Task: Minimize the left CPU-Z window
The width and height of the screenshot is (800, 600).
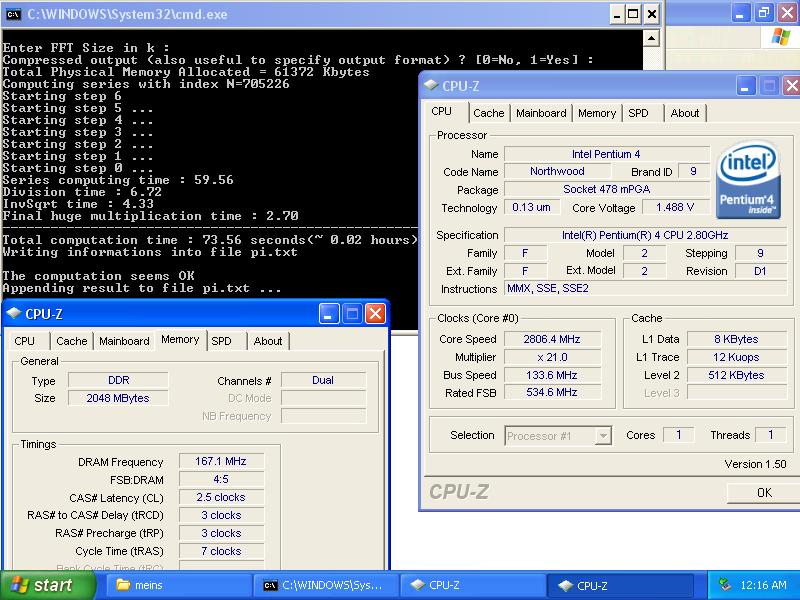Action: click(329, 314)
